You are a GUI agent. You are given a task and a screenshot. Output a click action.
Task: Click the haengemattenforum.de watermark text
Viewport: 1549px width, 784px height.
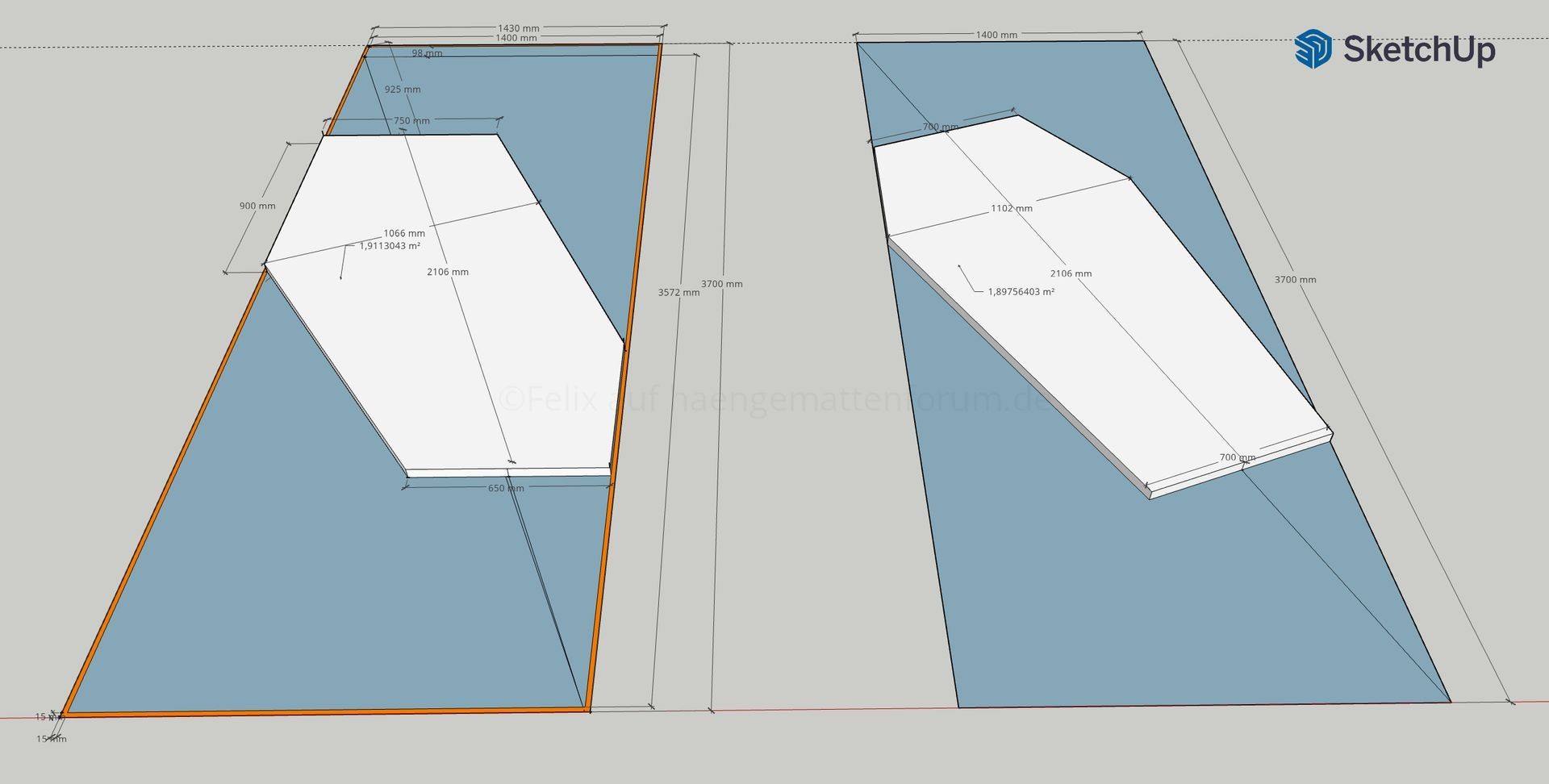pos(774,399)
